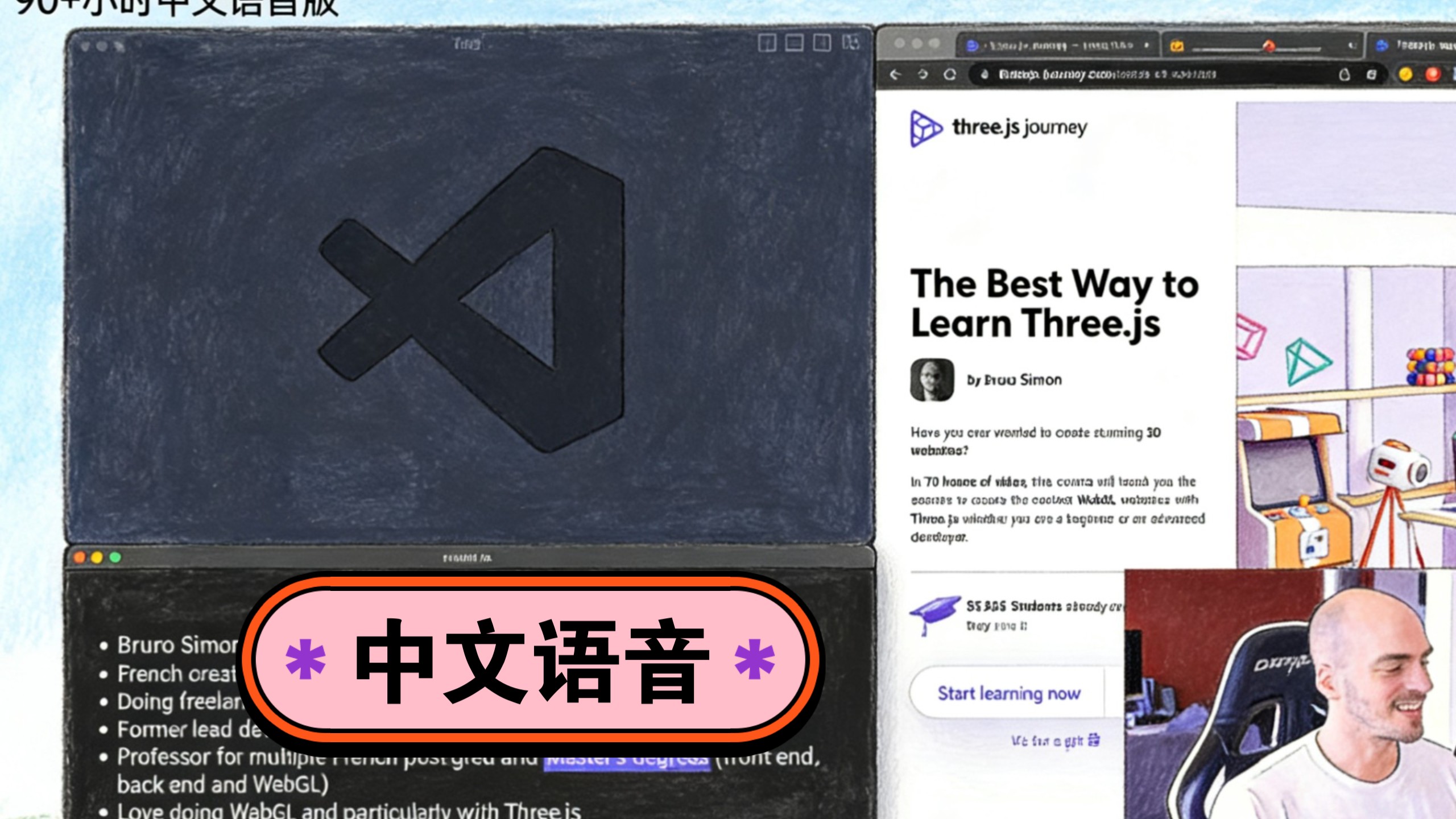Go forward in the browser
Viewport: 1456px width, 819px height.
(923, 75)
